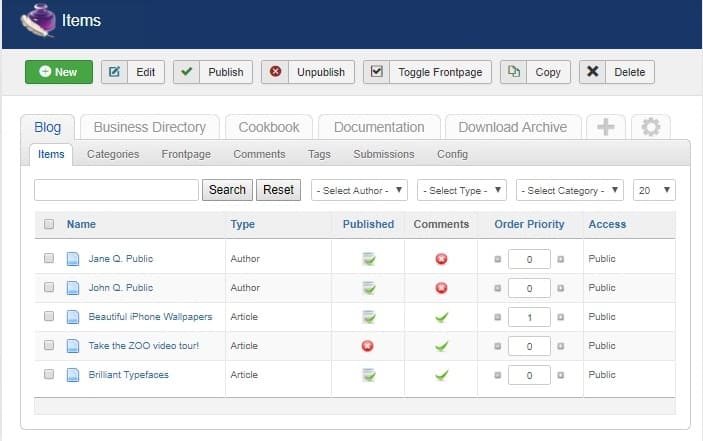The image size is (703, 441).
Task: Open the items-per-page dropdown showing 20
Action: point(654,190)
